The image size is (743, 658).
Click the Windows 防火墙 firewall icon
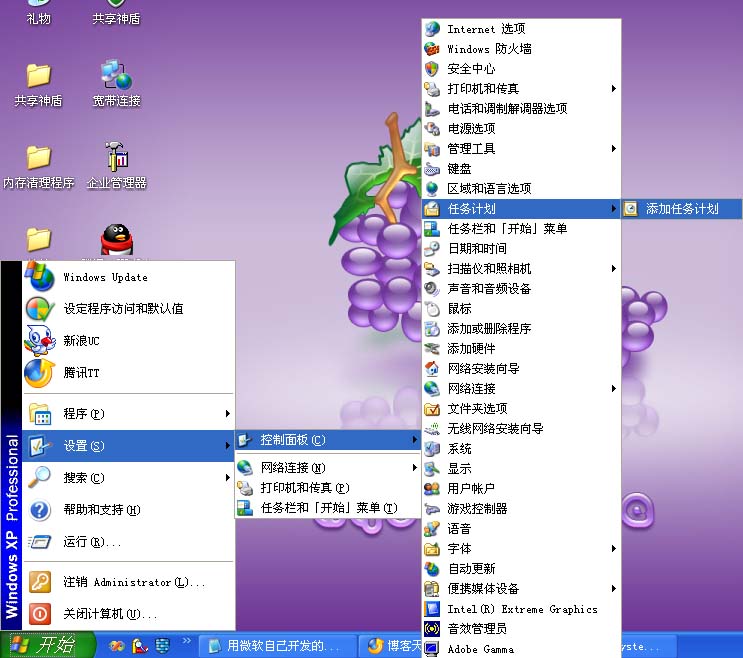[x=432, y=49]
